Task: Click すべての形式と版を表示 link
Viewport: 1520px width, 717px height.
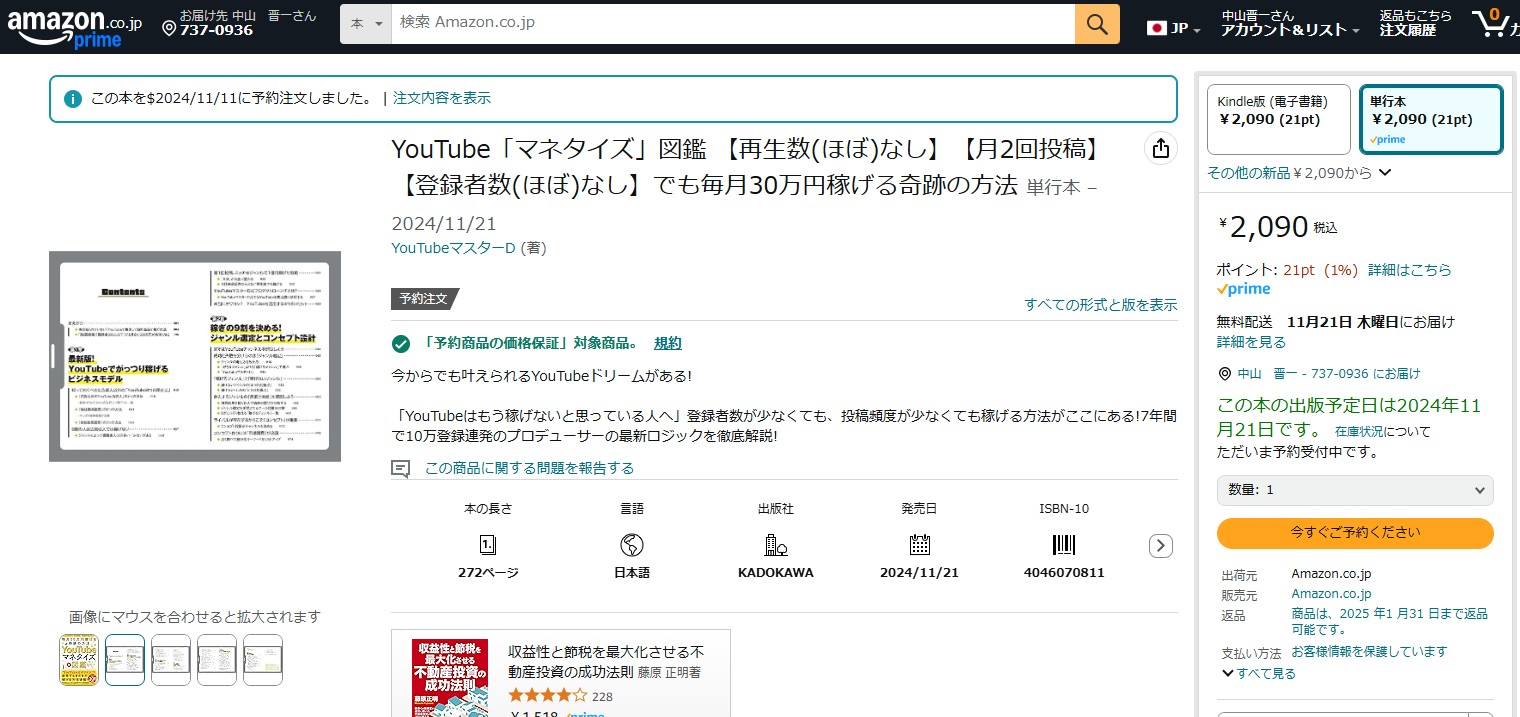Action: 1101,305
